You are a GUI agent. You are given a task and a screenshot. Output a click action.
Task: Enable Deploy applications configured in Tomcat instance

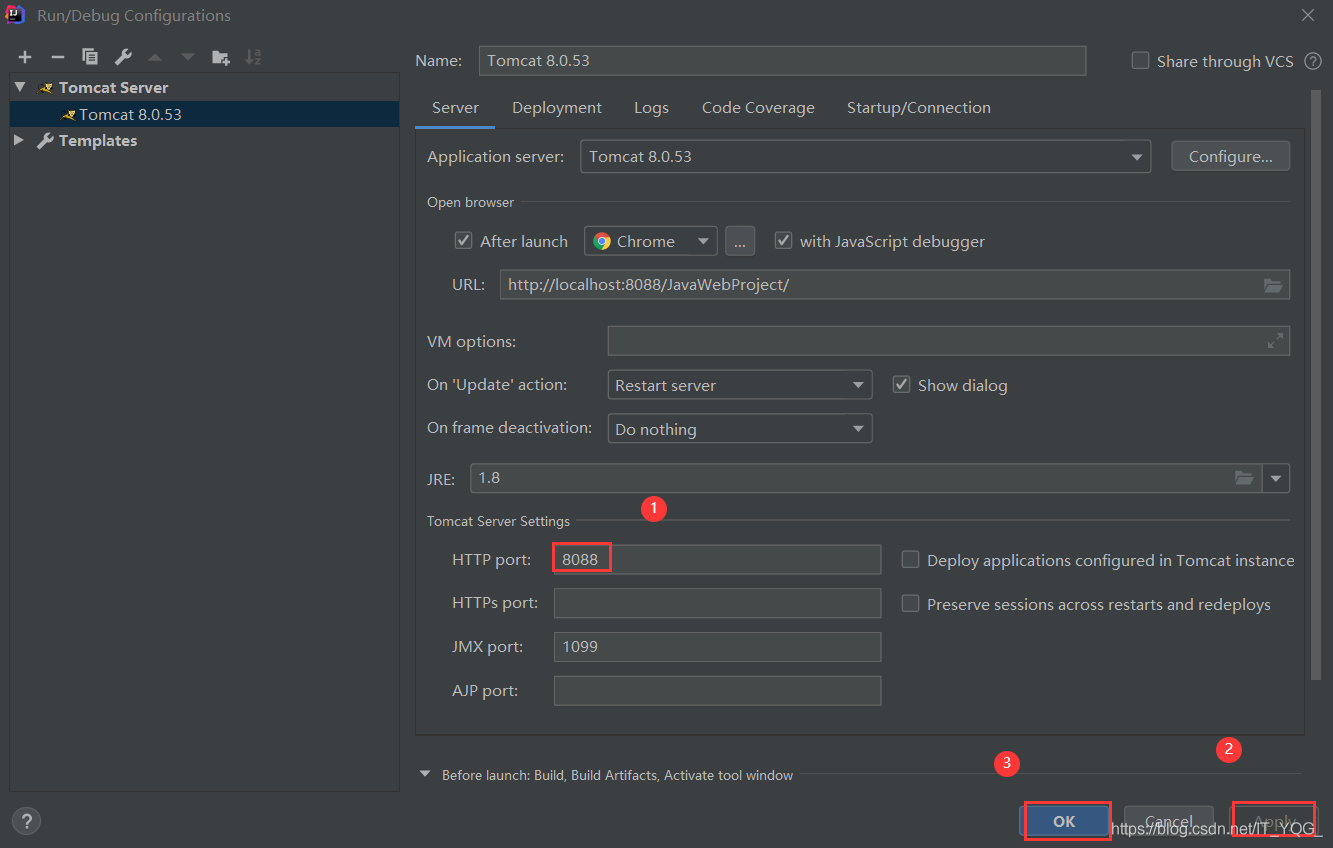click(x=910, y=560)
